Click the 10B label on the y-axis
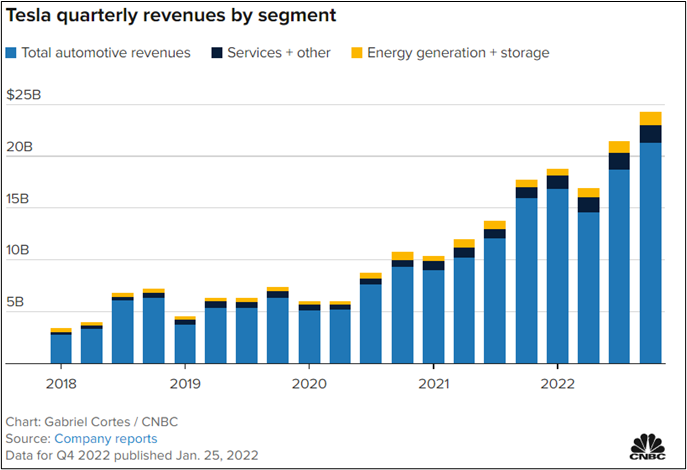Image resolution: width=687 pixels, height=470 pixels. coord(22,250)
